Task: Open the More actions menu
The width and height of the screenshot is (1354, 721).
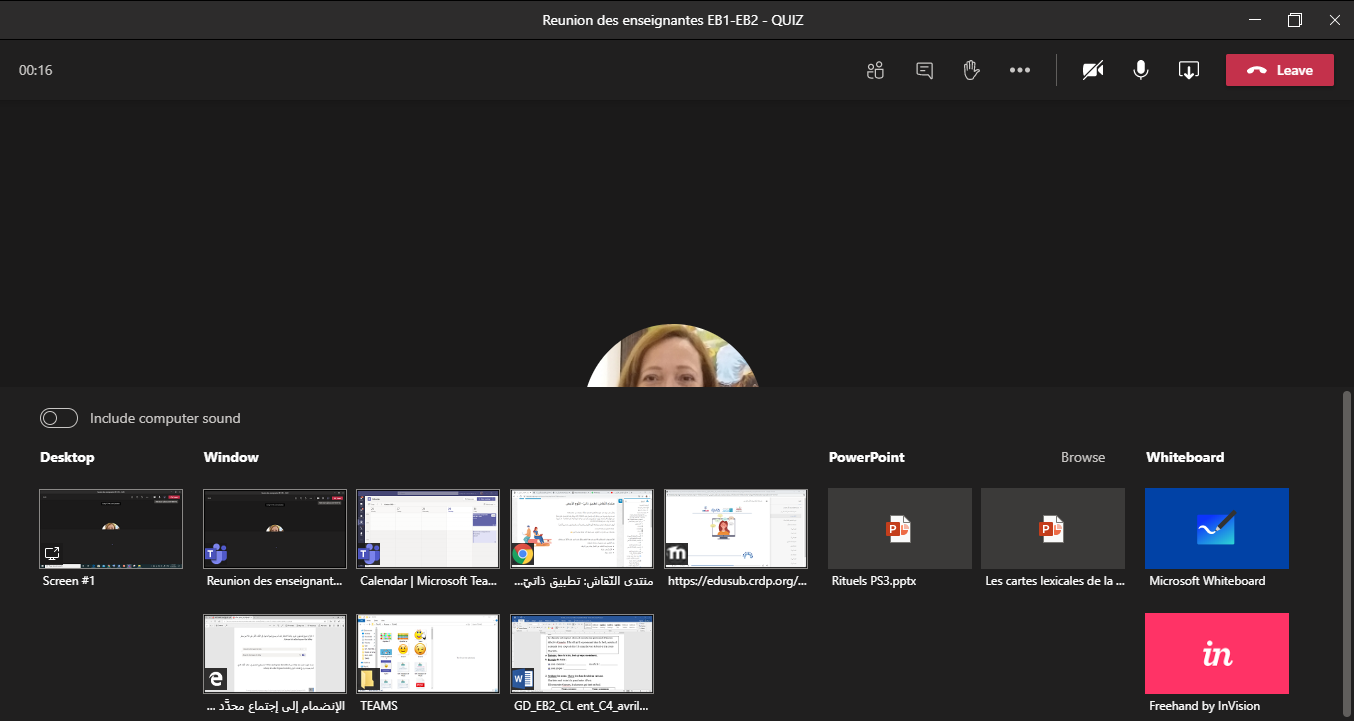Action: click(x=1020, y=70)
